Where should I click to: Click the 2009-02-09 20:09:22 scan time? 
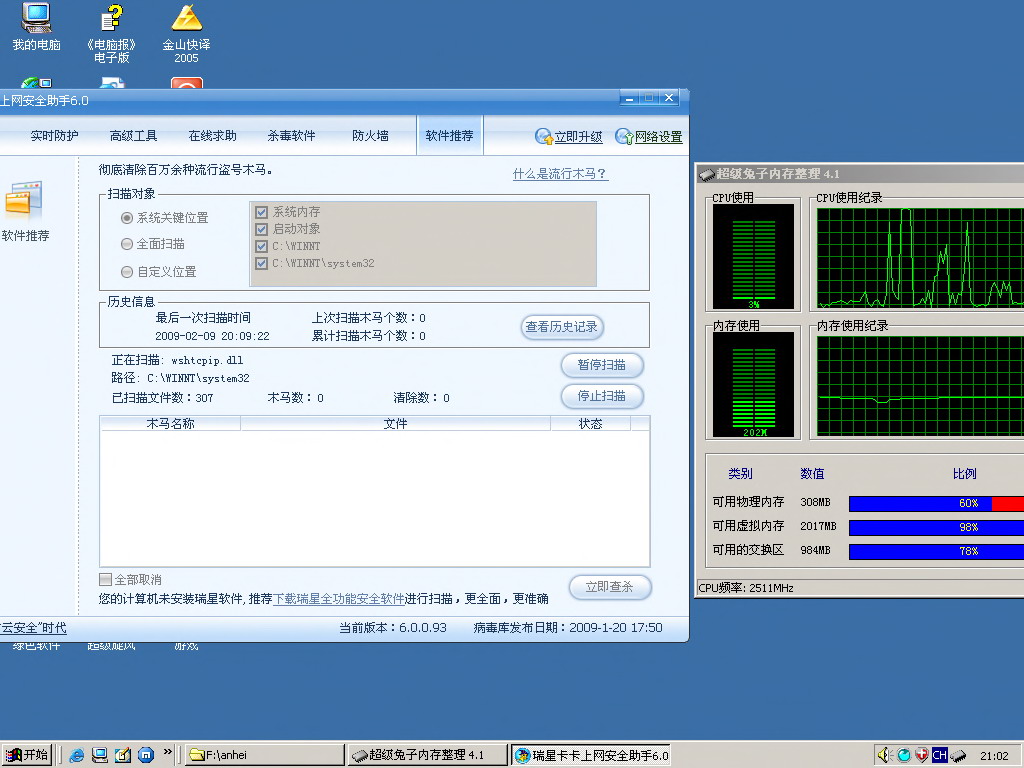pyautogui.click(x=212, y=336)
